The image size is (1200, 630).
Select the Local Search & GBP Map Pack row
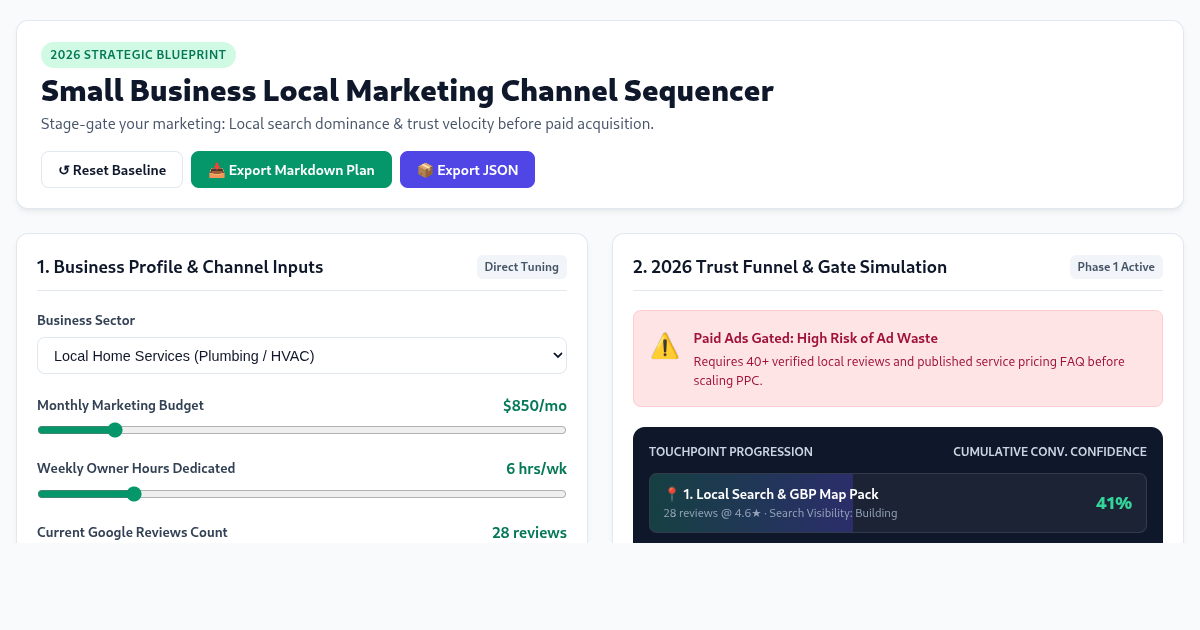pyautogui.click(x=898, y=503)
